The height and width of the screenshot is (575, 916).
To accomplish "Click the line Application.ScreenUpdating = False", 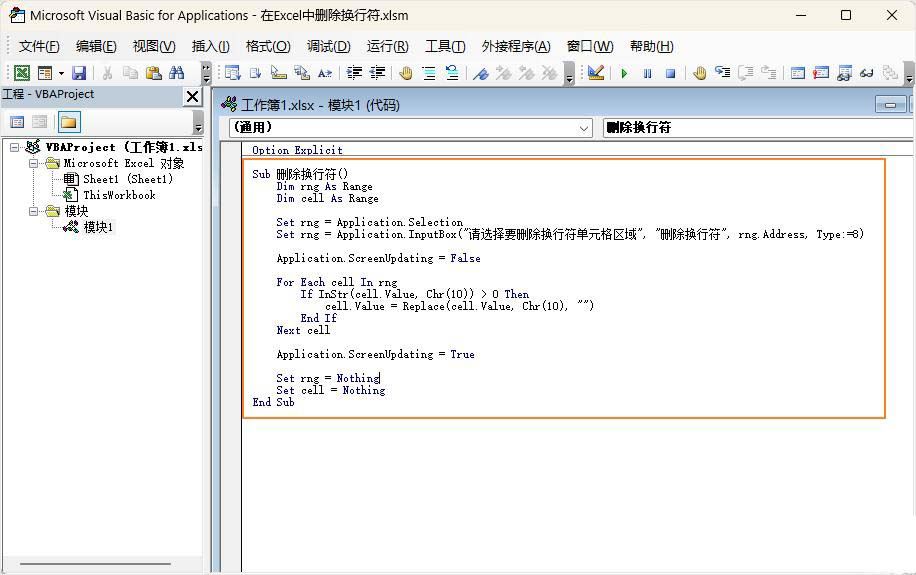I will tap(378, 258).
